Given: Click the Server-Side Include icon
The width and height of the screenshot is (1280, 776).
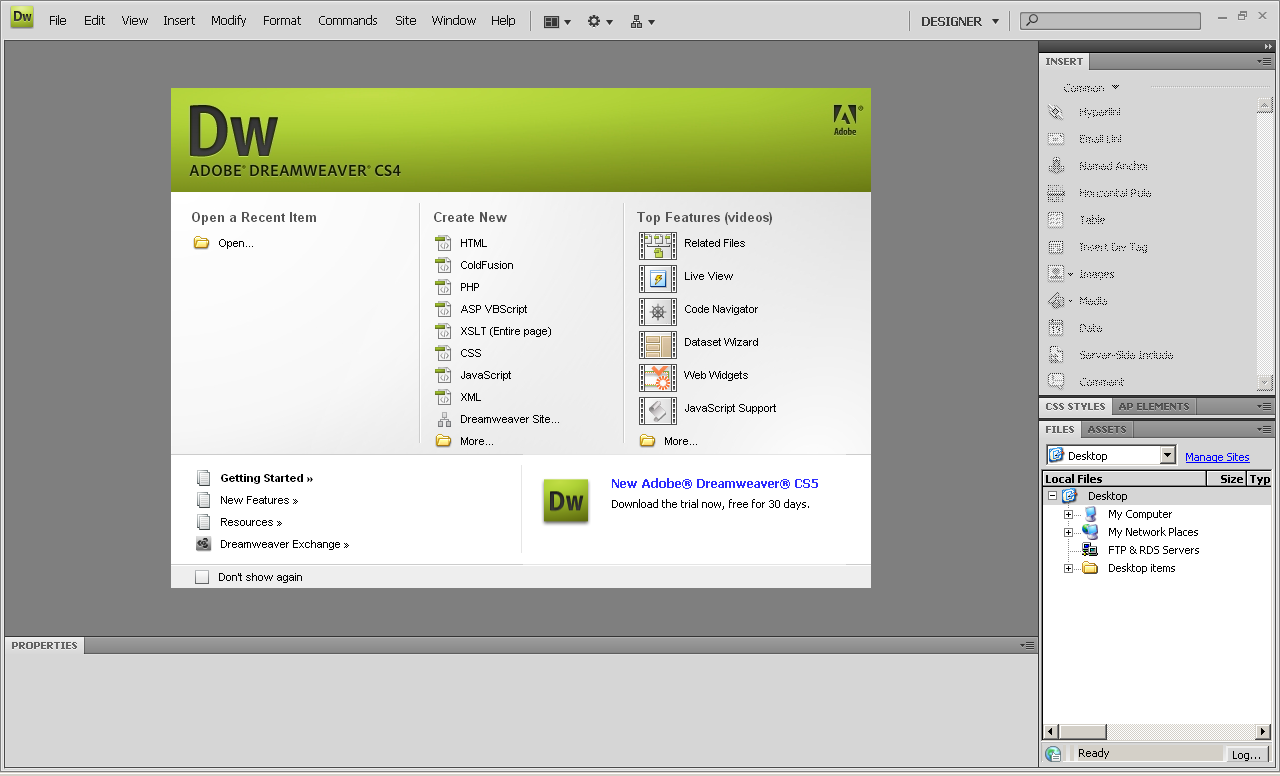Looking at the screenshot, I should (x=1056, y=355).
